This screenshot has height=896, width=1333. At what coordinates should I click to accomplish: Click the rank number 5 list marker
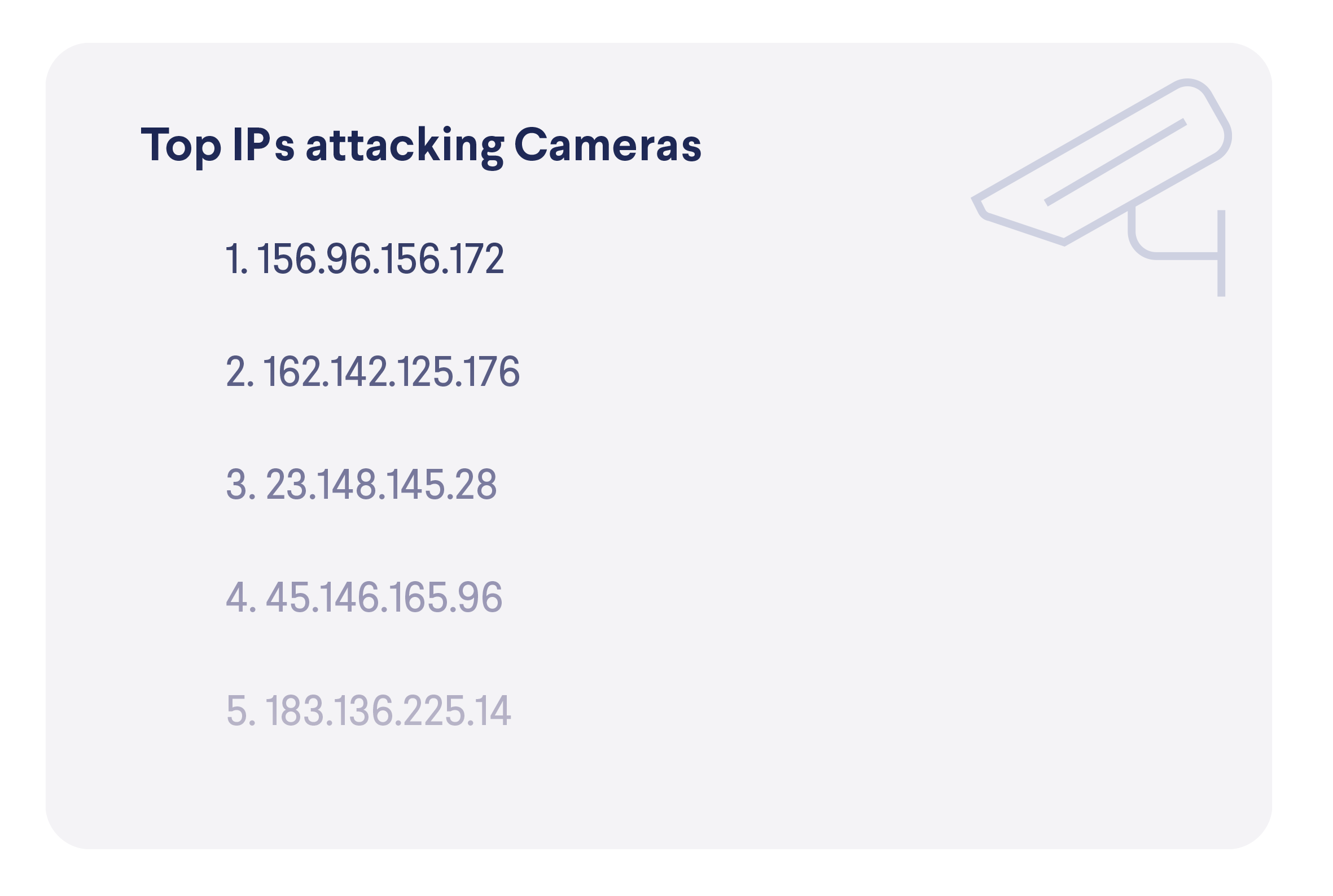[x=240, y=711]
